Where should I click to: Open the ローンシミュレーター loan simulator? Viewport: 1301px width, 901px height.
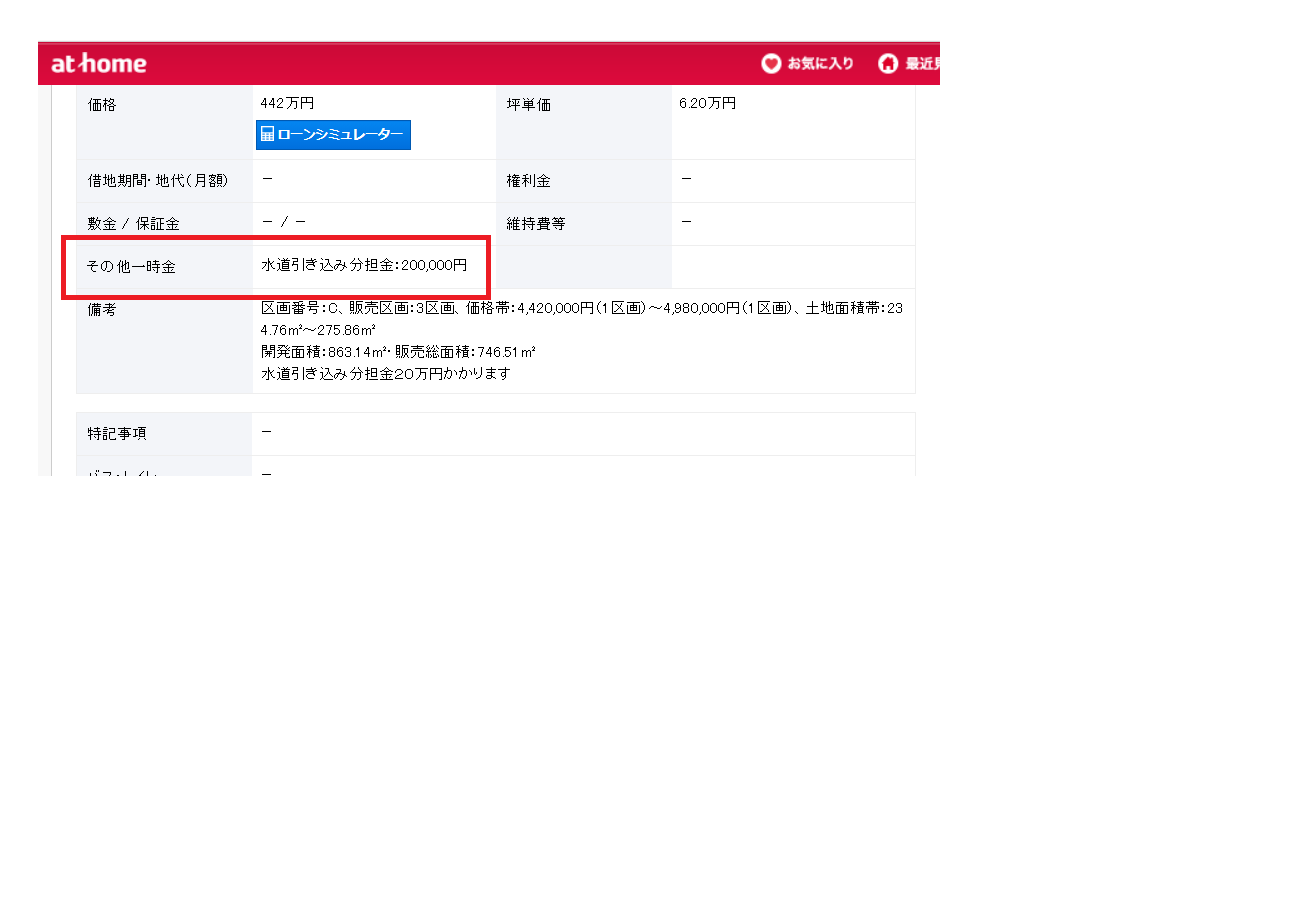tap(333, 134)
